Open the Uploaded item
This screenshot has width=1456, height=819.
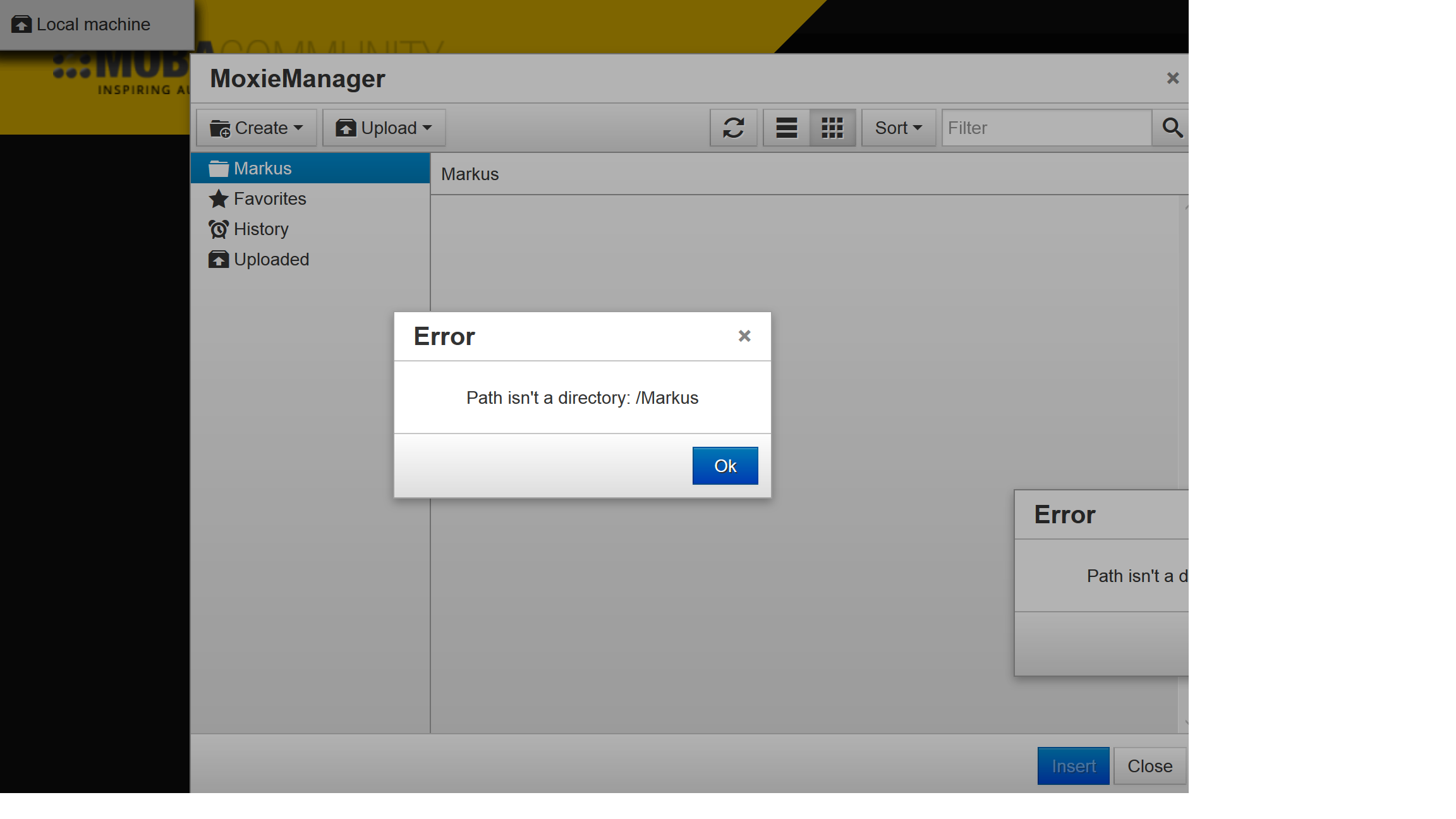click(x=271, y=259)
